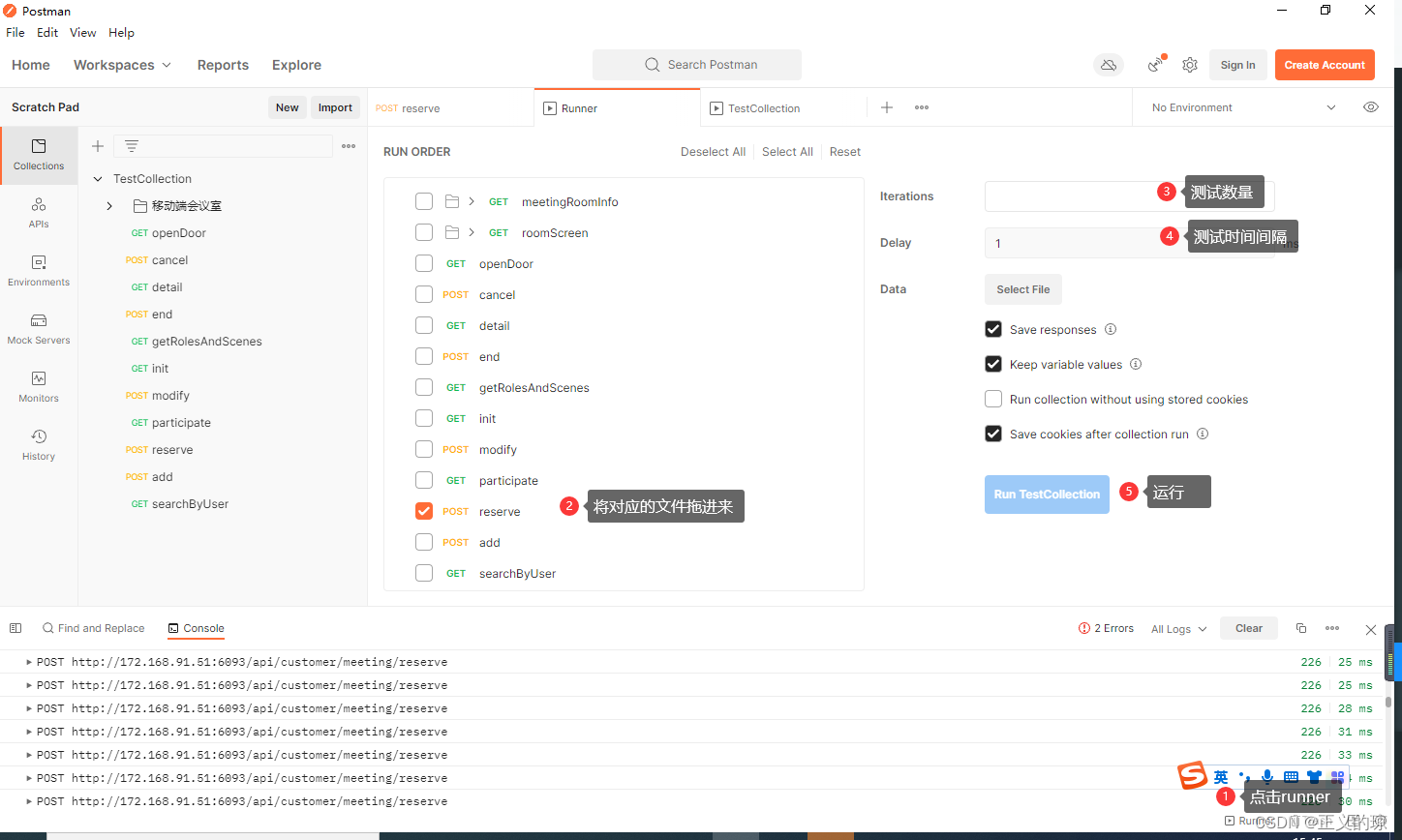Click the 2 Errors indicator
1402x840 pixels.
[1106, 628]
